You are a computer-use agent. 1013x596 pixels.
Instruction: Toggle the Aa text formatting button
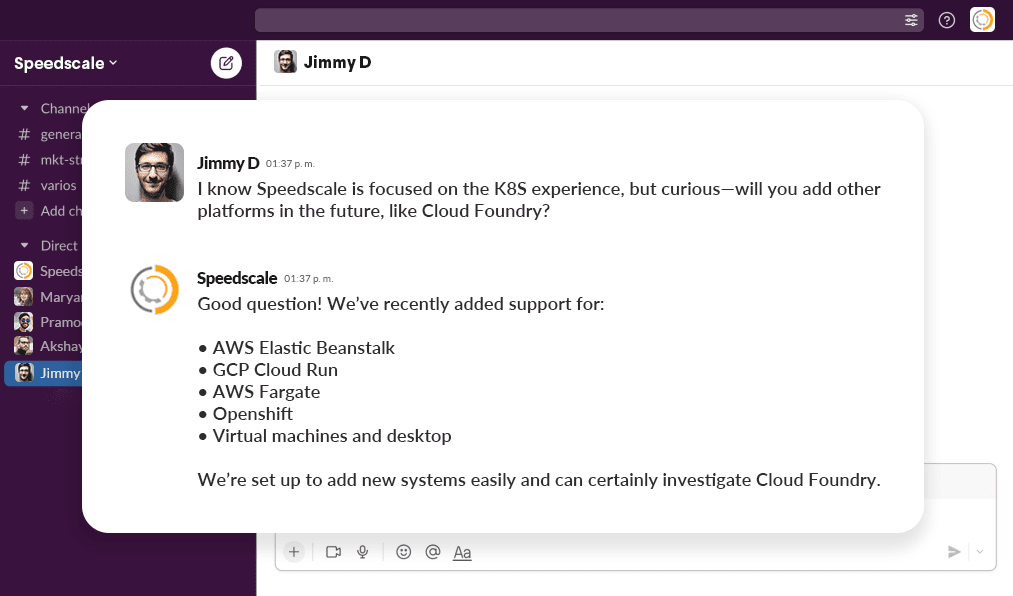pos(463,553)
